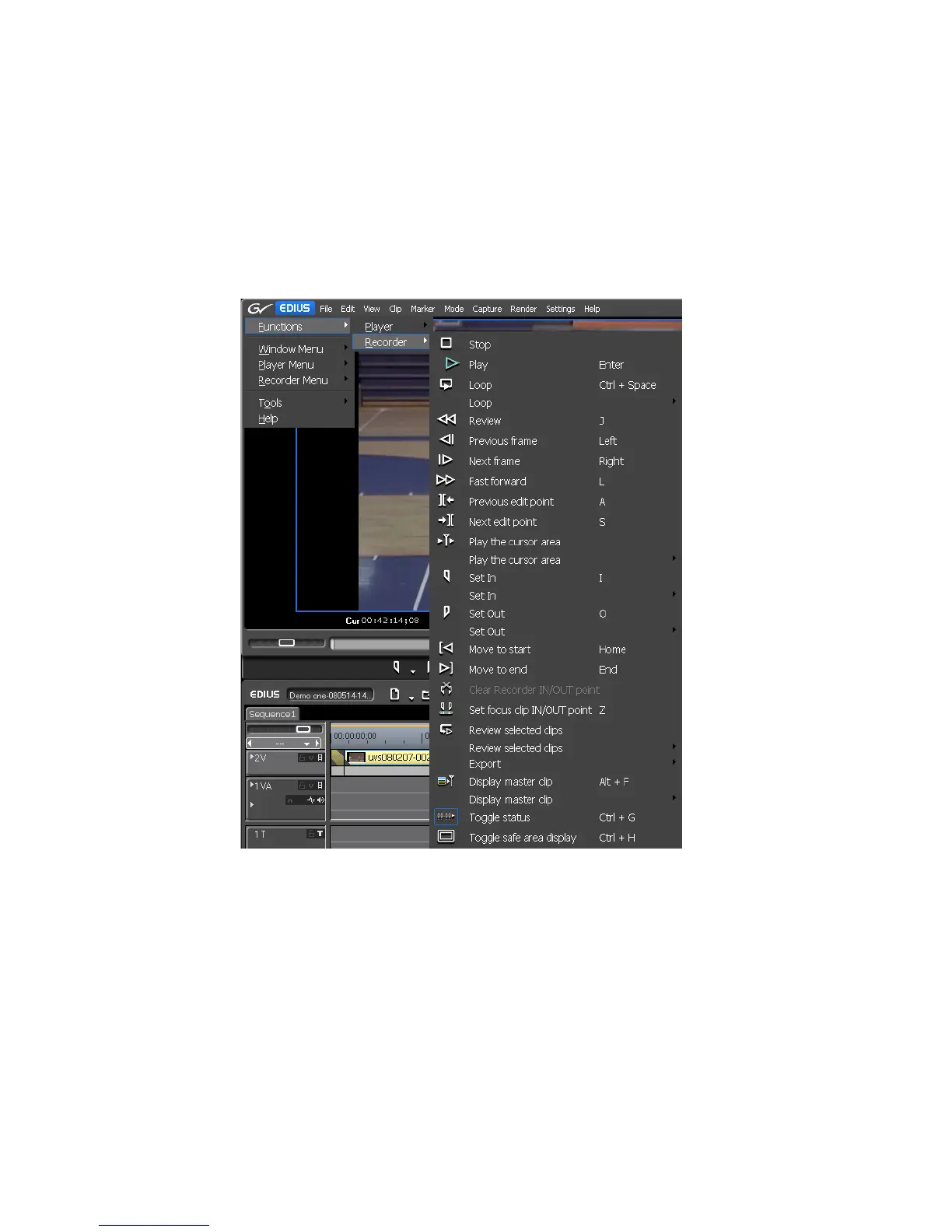Screen dimensions: 952x1232
Task: Click the Set Out marker icon in menu
Action: click(x=446, y=612)
